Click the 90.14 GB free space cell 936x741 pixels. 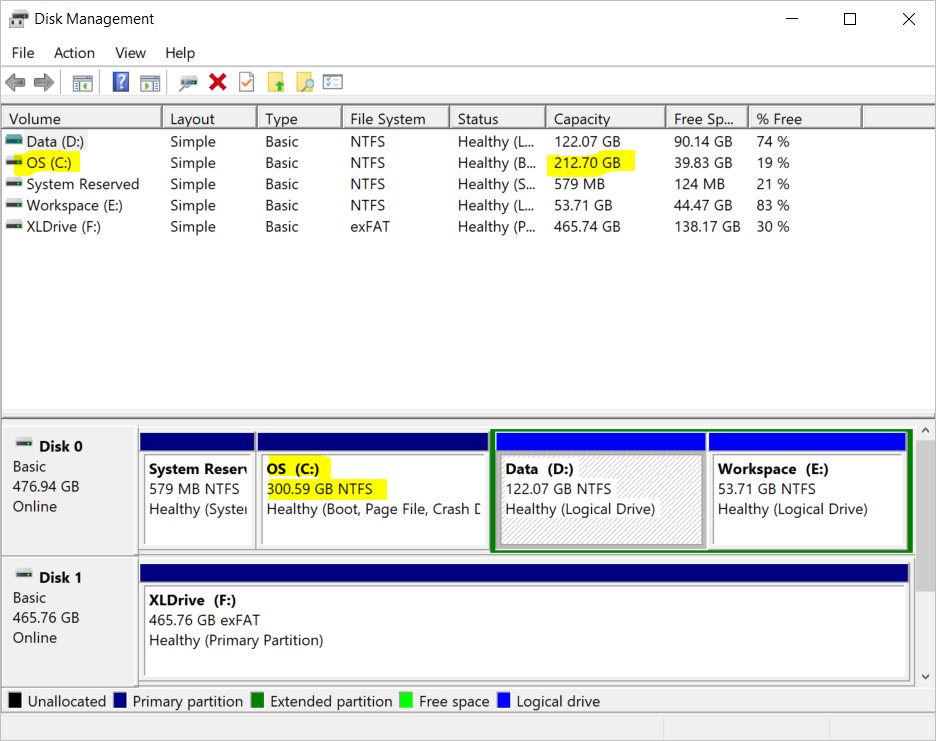coord(703,142)
